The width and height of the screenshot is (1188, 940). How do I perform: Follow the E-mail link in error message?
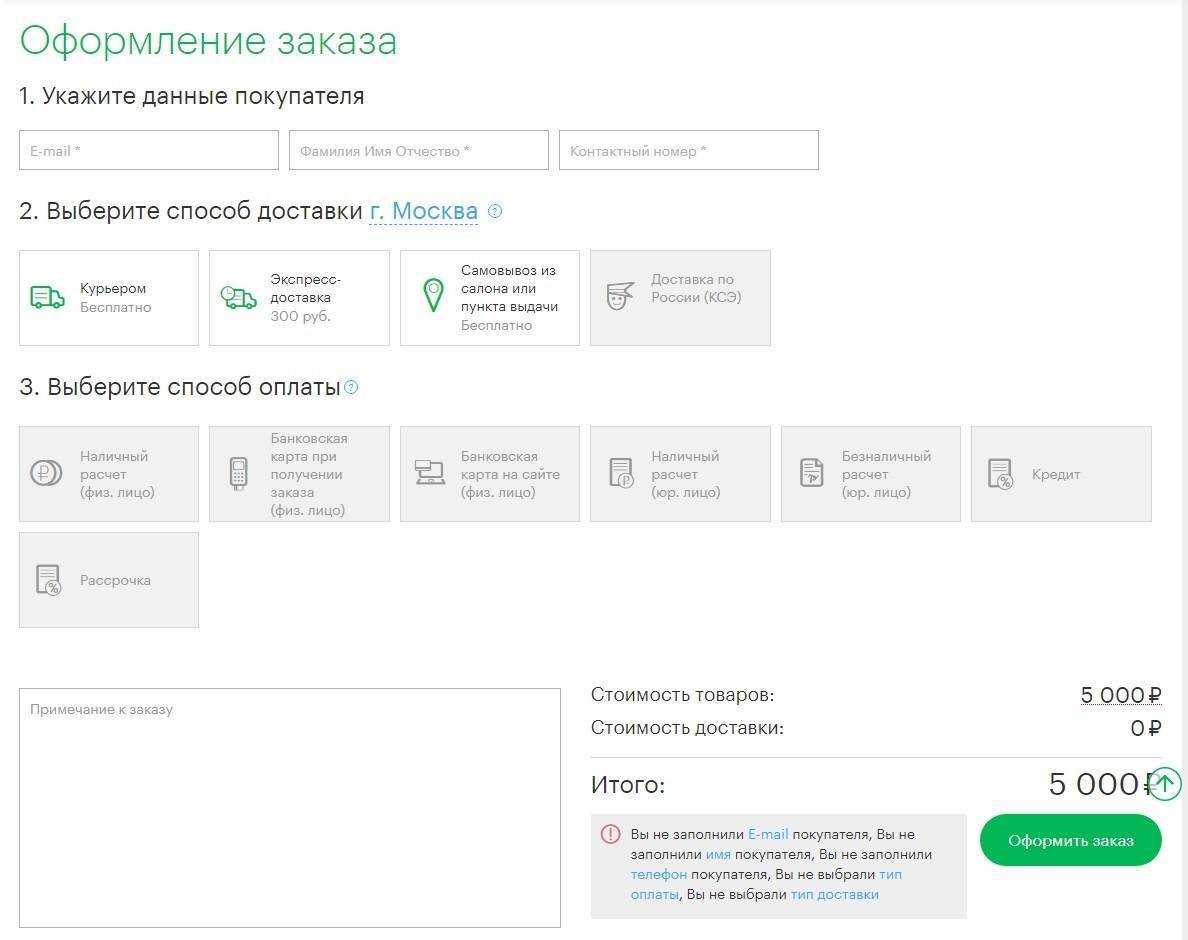point(768,834)
